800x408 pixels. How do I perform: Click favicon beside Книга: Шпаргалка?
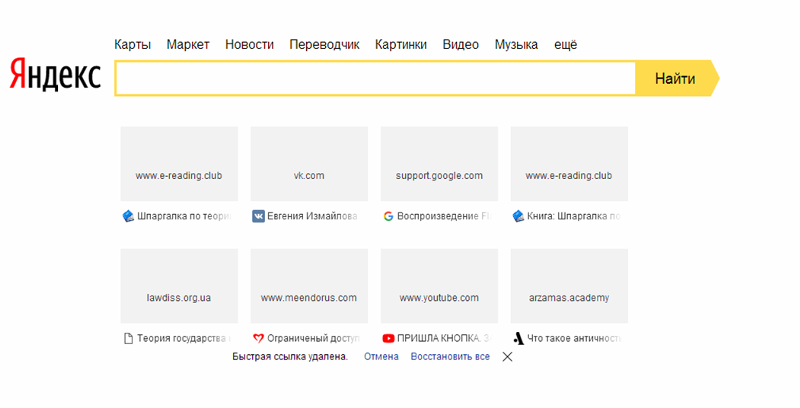(518, 216)
